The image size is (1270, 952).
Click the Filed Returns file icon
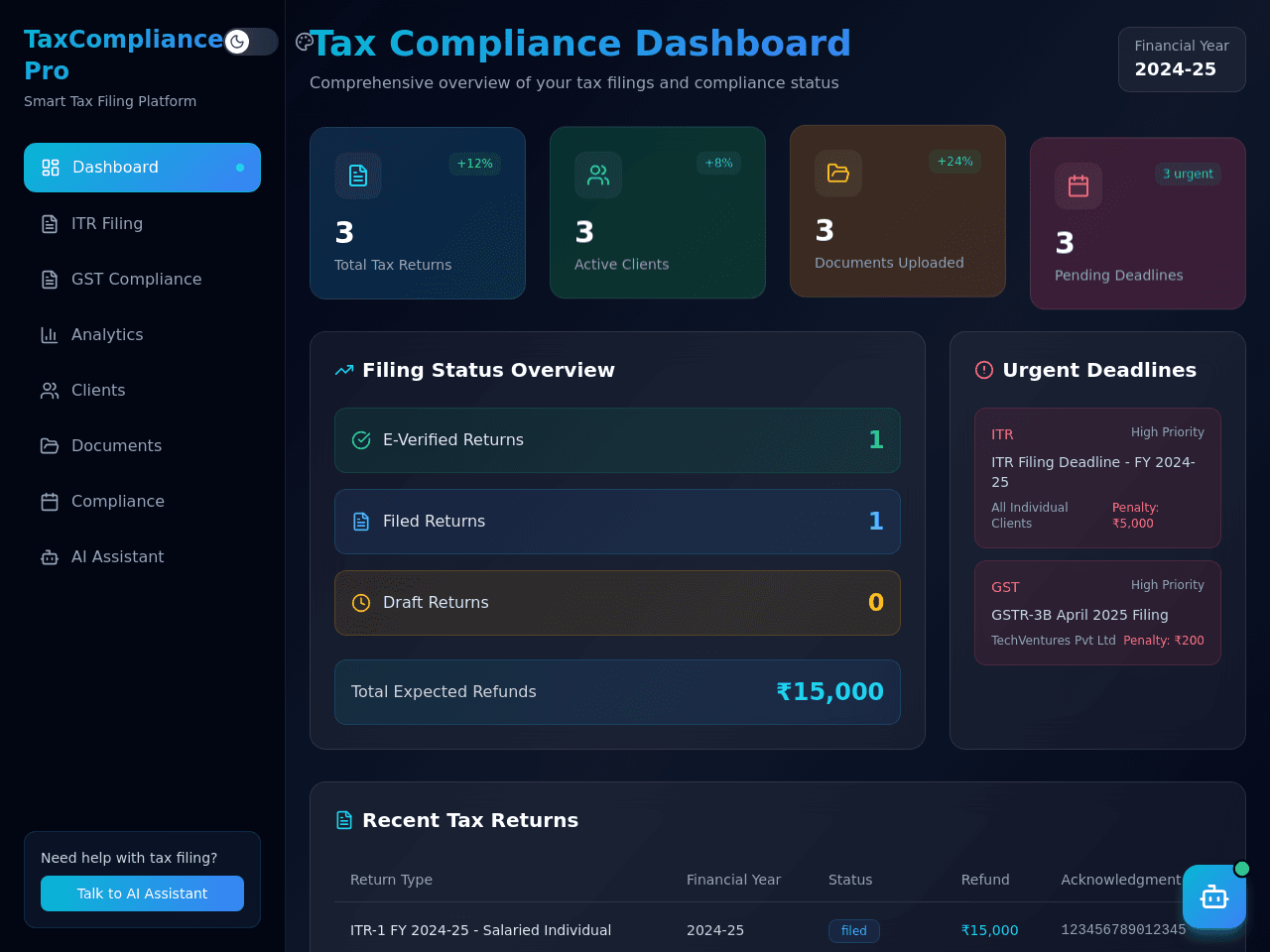pyautogui.click(x=361, y=522)
